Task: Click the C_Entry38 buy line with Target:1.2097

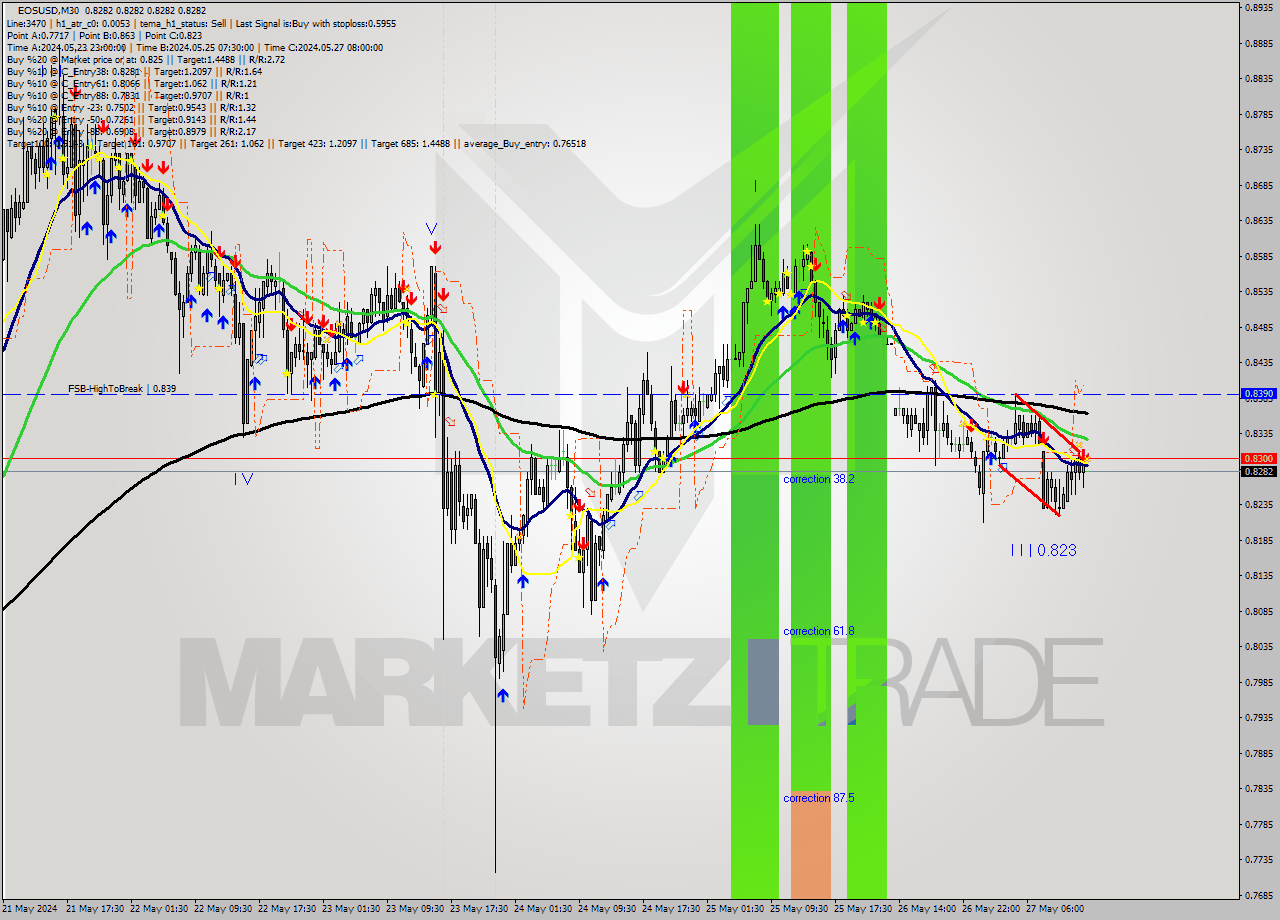Action: click(x=134, y=71)
